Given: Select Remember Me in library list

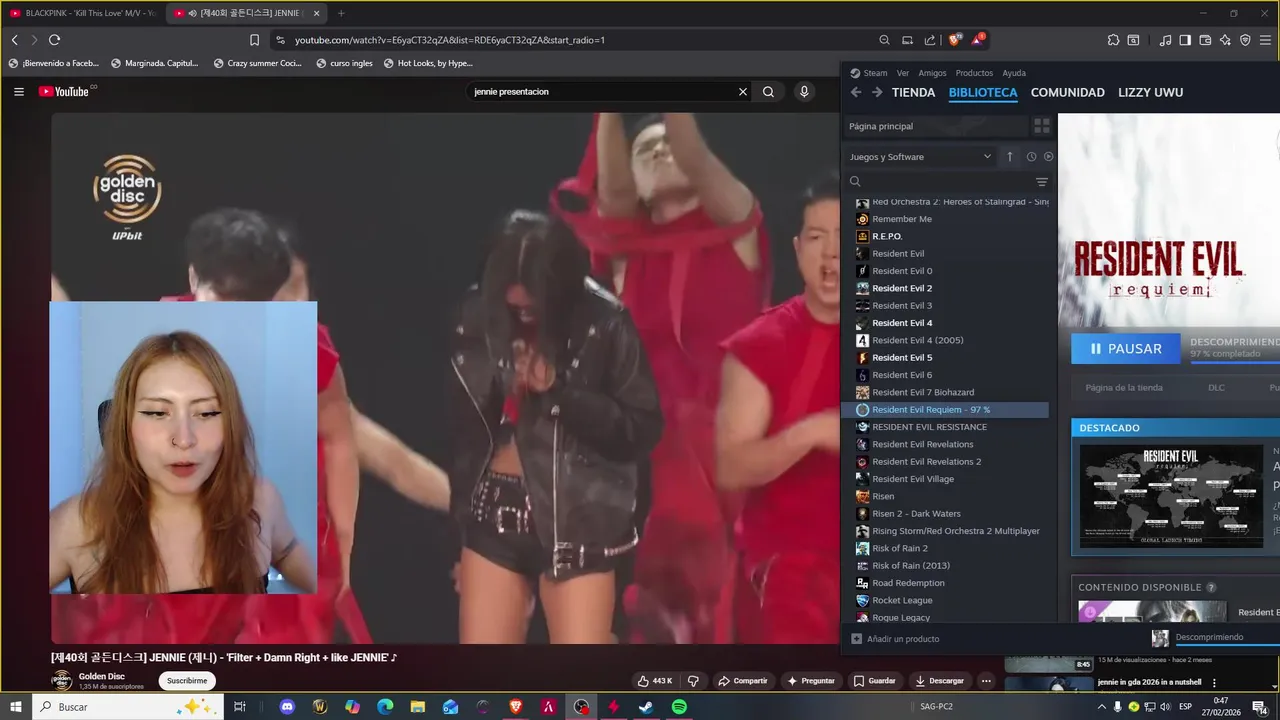Looking at the screenshot, I should click(x=944, y=219).
